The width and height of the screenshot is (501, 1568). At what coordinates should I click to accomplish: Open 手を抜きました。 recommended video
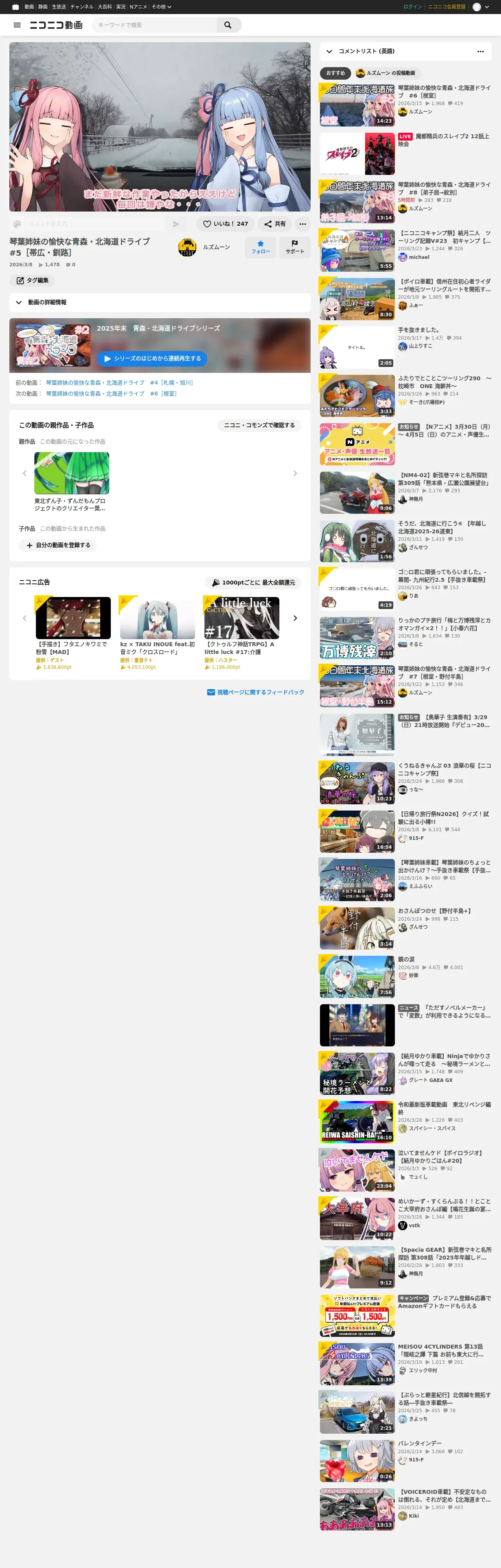click(x=357, y=347)
